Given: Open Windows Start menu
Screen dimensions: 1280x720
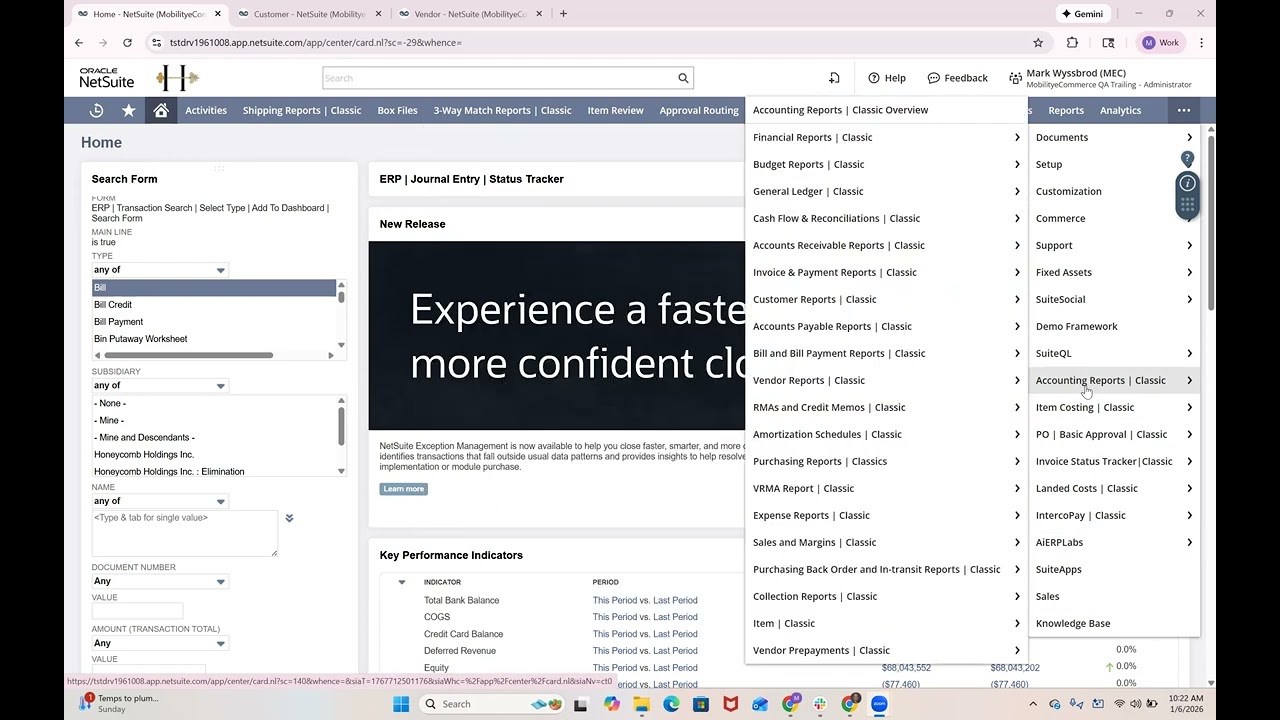Looking at the screenshot, I should pos(401,704).
